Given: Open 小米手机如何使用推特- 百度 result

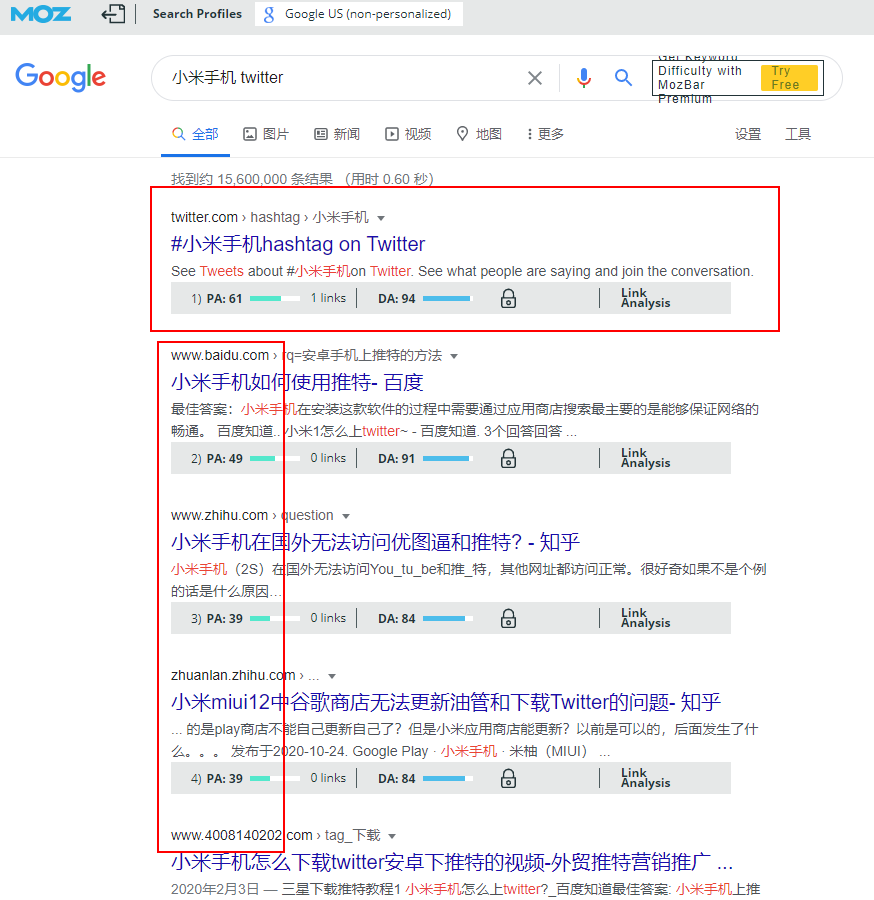Looking at the screenshot, I should (297, 382).
